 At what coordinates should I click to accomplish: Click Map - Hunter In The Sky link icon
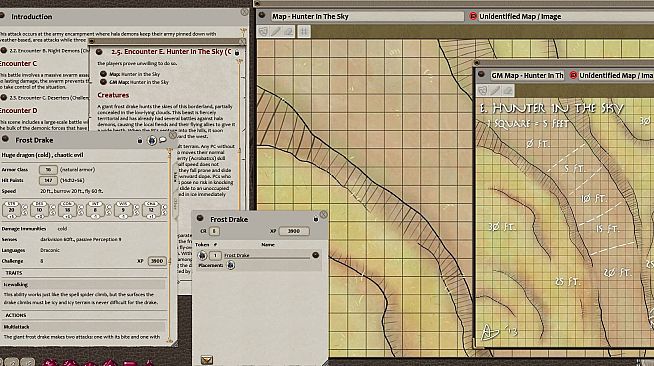pos(262,16)
